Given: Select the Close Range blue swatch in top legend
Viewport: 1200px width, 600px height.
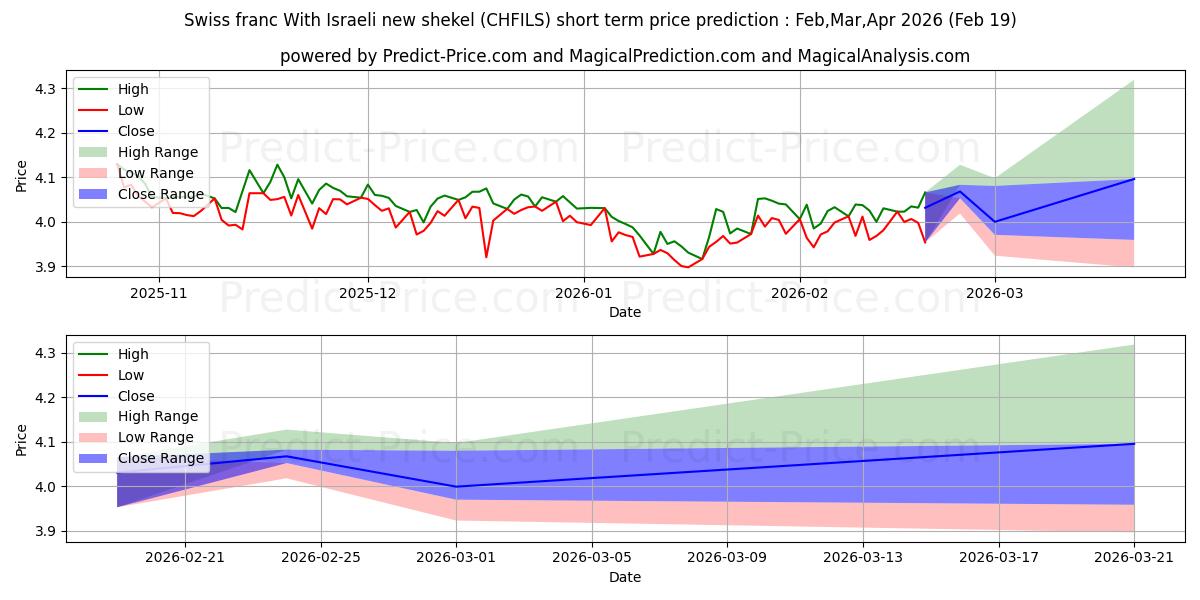Looking at the screenshot, I should 96,194.
